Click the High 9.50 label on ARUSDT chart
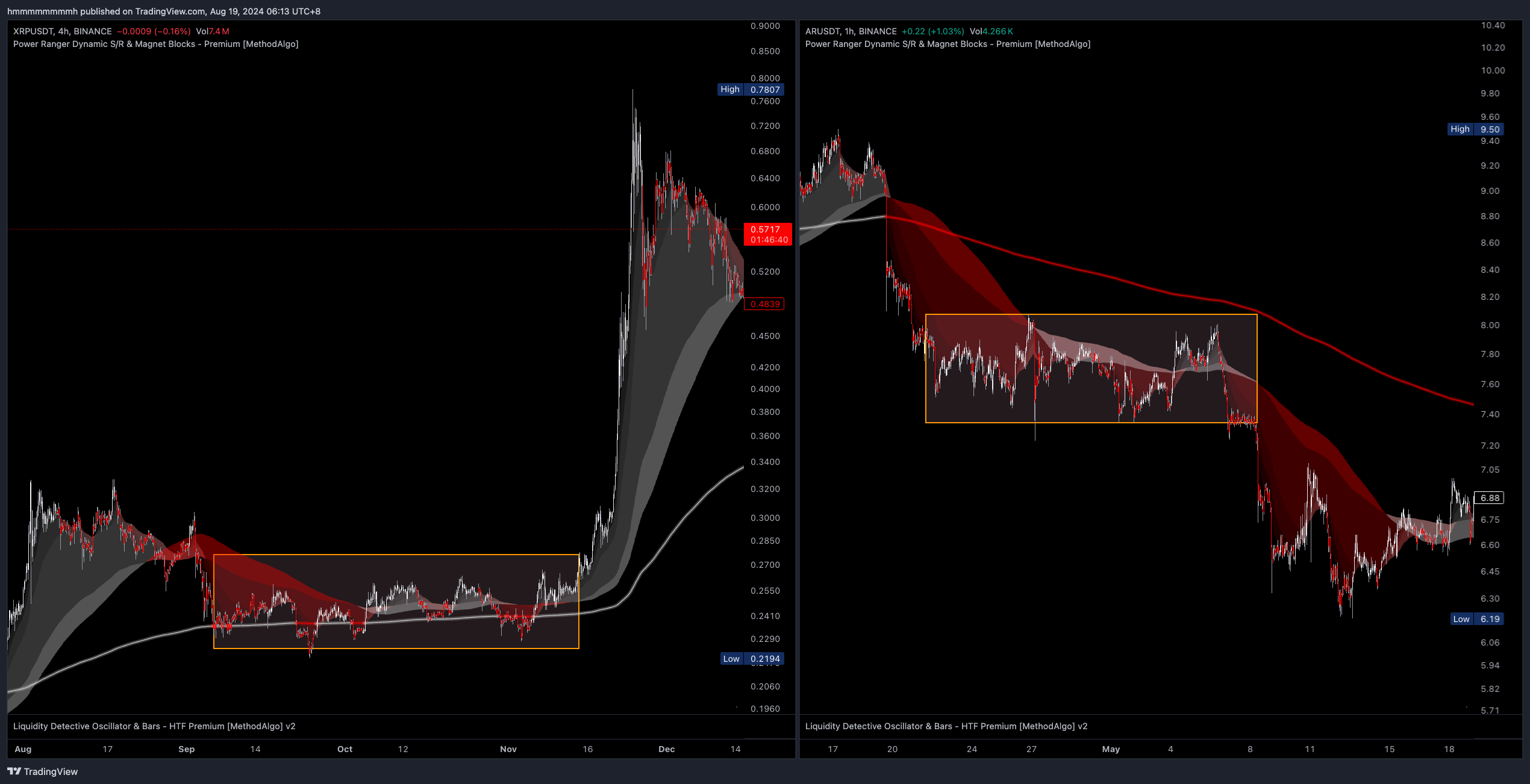The height and width of the screenshot is (784, 1530). pos(1475,129)
